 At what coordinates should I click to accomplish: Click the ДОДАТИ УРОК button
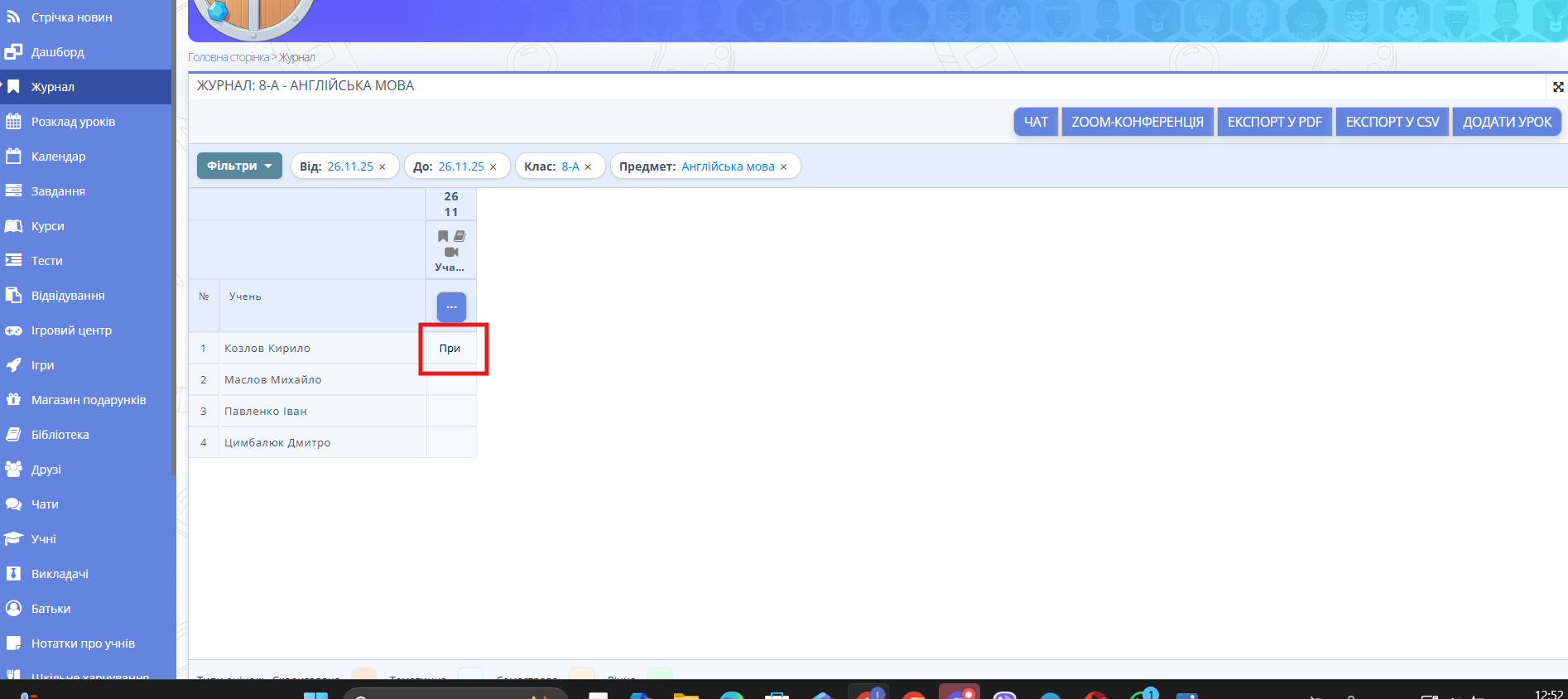[x=1507, y=122]
